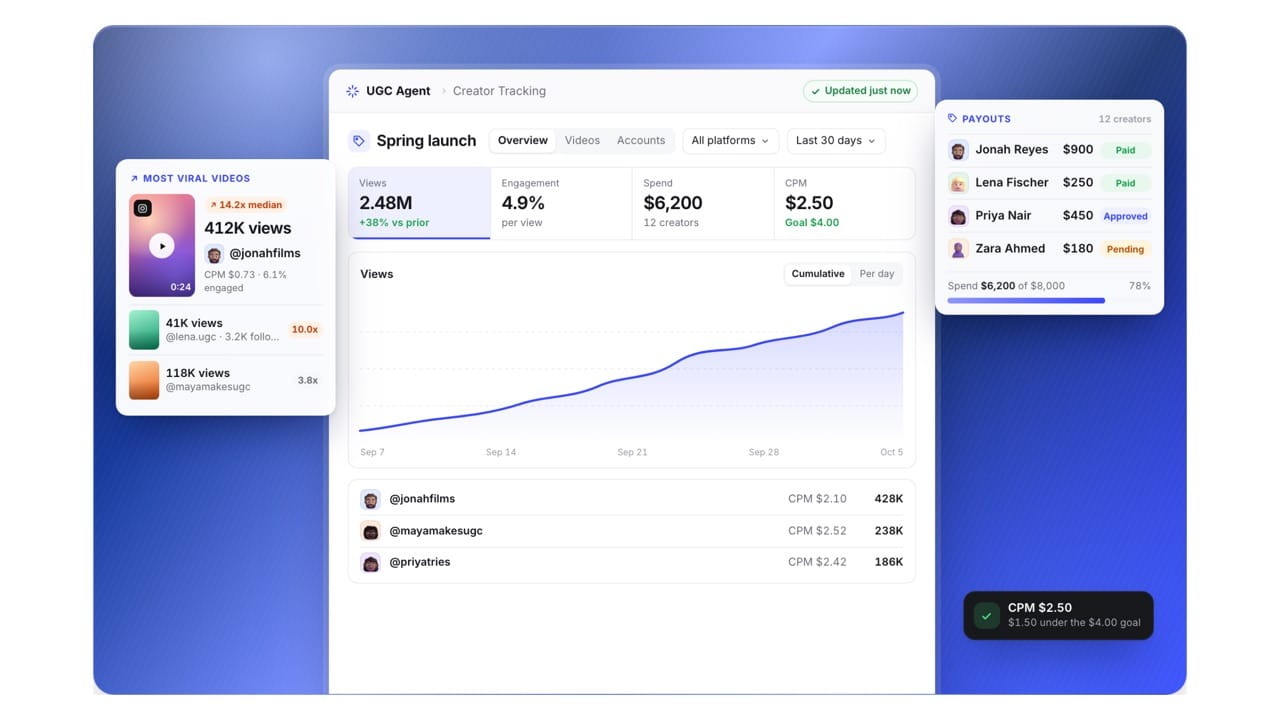Click Lena Fischer avatar in Payouts
Viewport: 1280px width, 720px height.
click(958, 183)
